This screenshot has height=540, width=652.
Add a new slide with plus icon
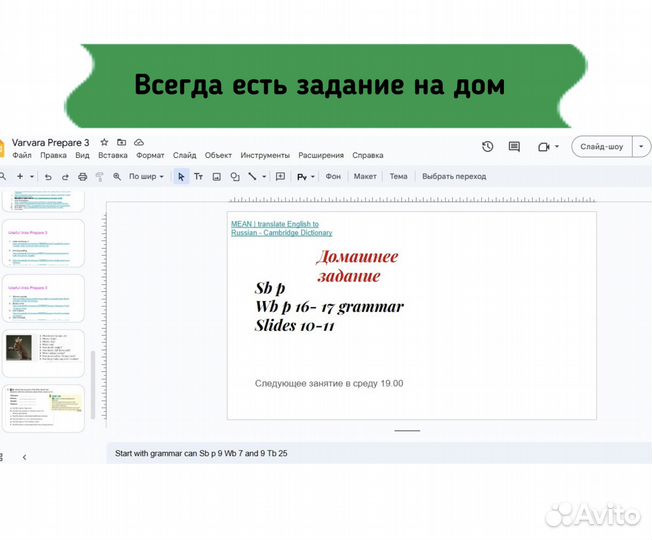[20, 176]
